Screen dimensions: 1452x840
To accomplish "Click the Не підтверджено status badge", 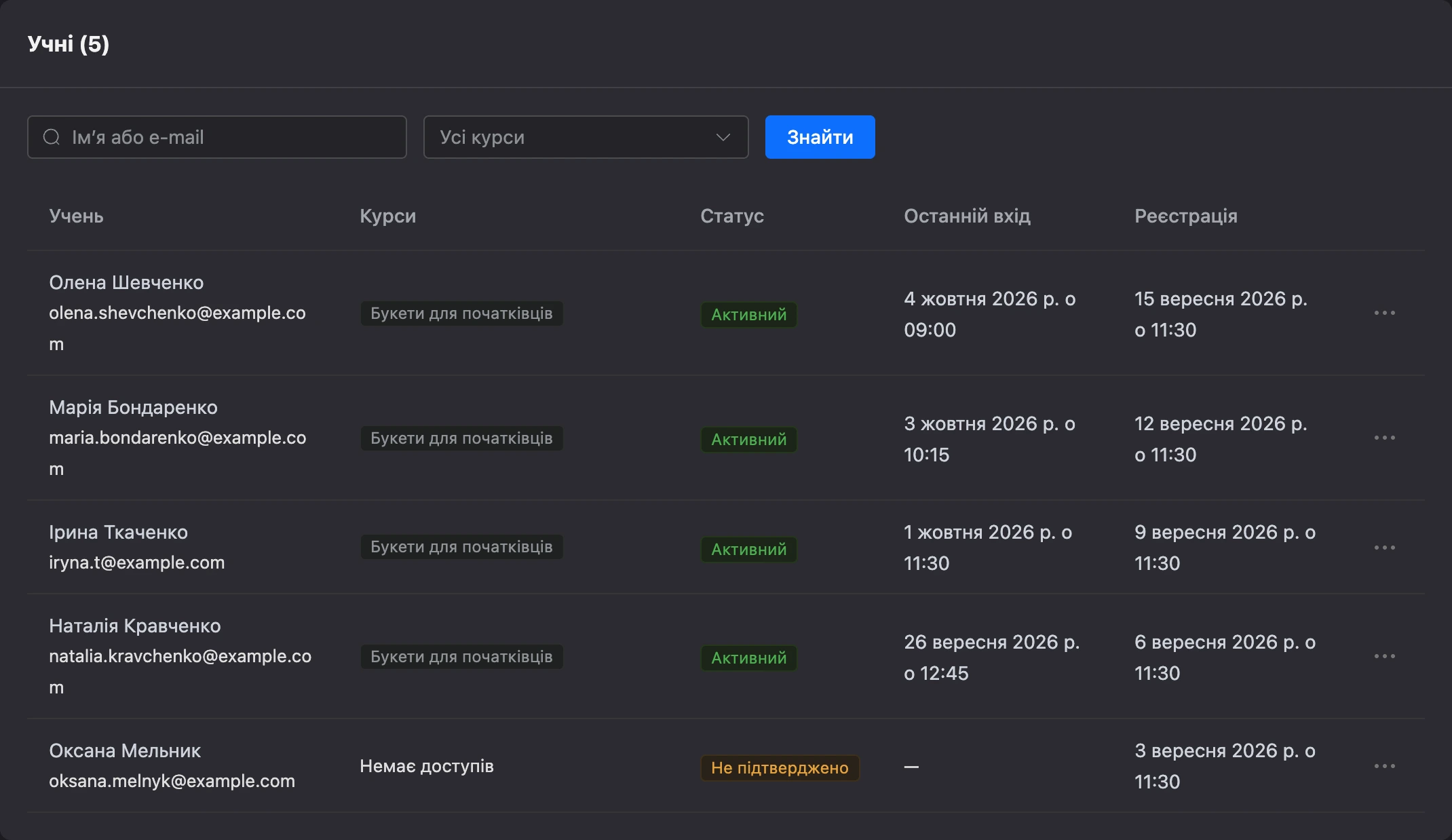I will 780,768.
